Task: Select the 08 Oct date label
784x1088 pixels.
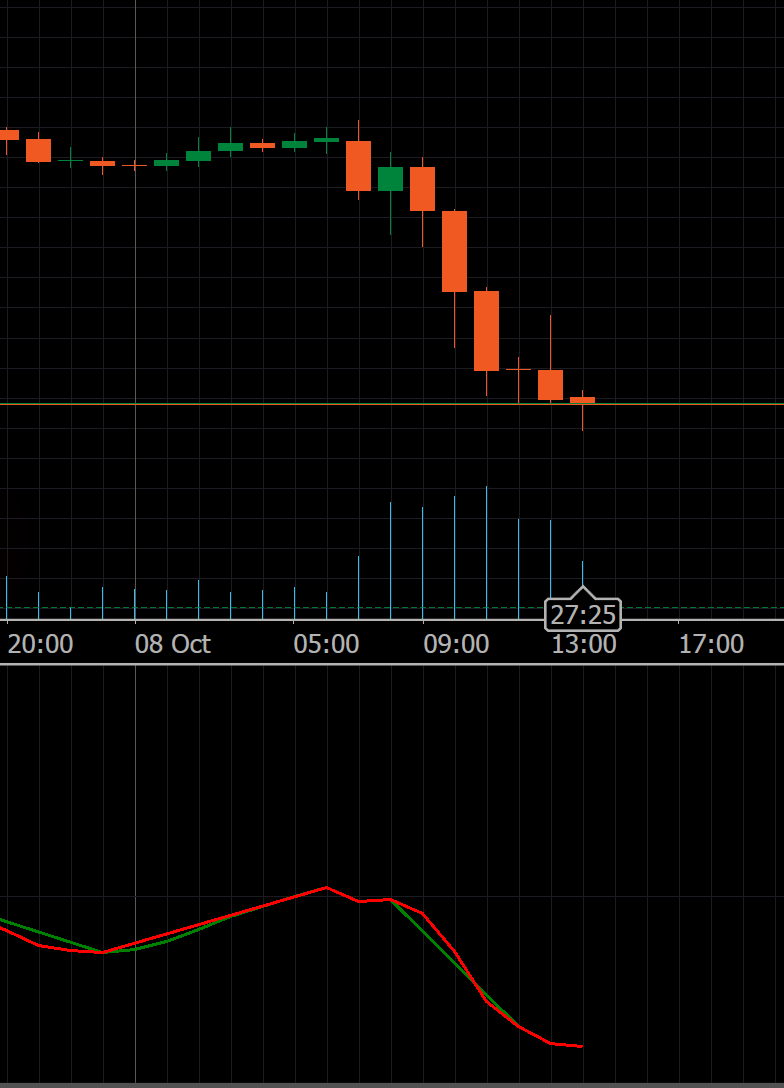Action: coord(172,644)
